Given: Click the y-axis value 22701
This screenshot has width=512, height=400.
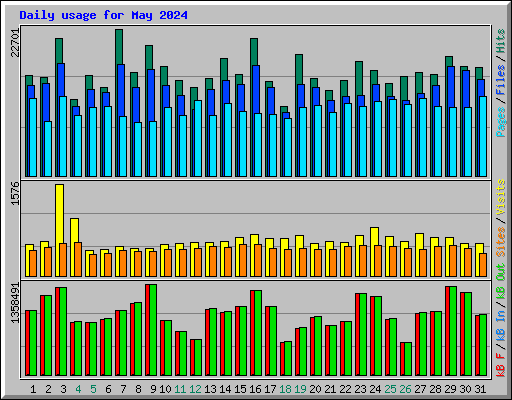Looking at the screenshot, I should (16, 43).
